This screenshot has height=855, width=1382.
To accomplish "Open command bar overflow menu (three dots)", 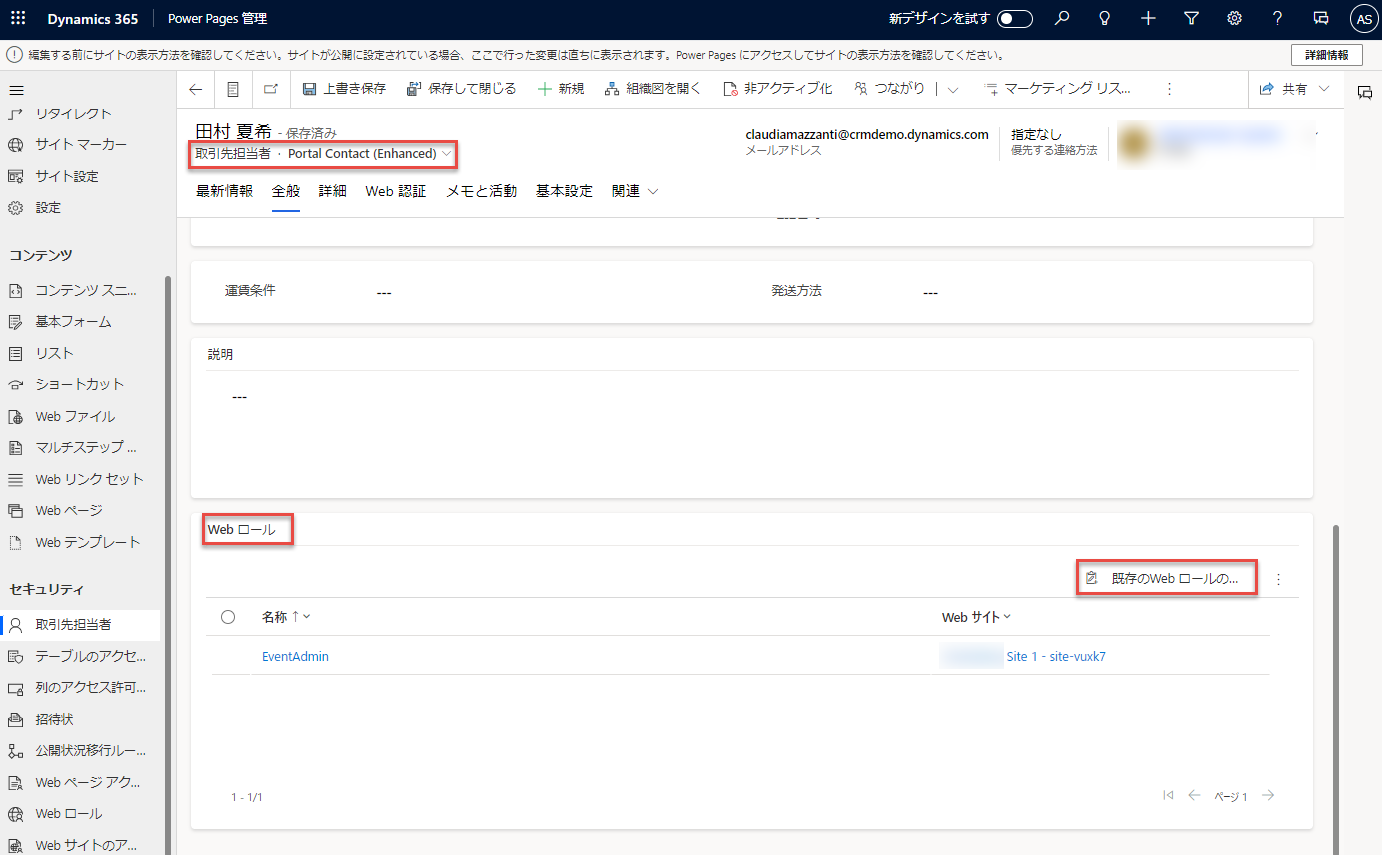I will (x=1170, y=90).
